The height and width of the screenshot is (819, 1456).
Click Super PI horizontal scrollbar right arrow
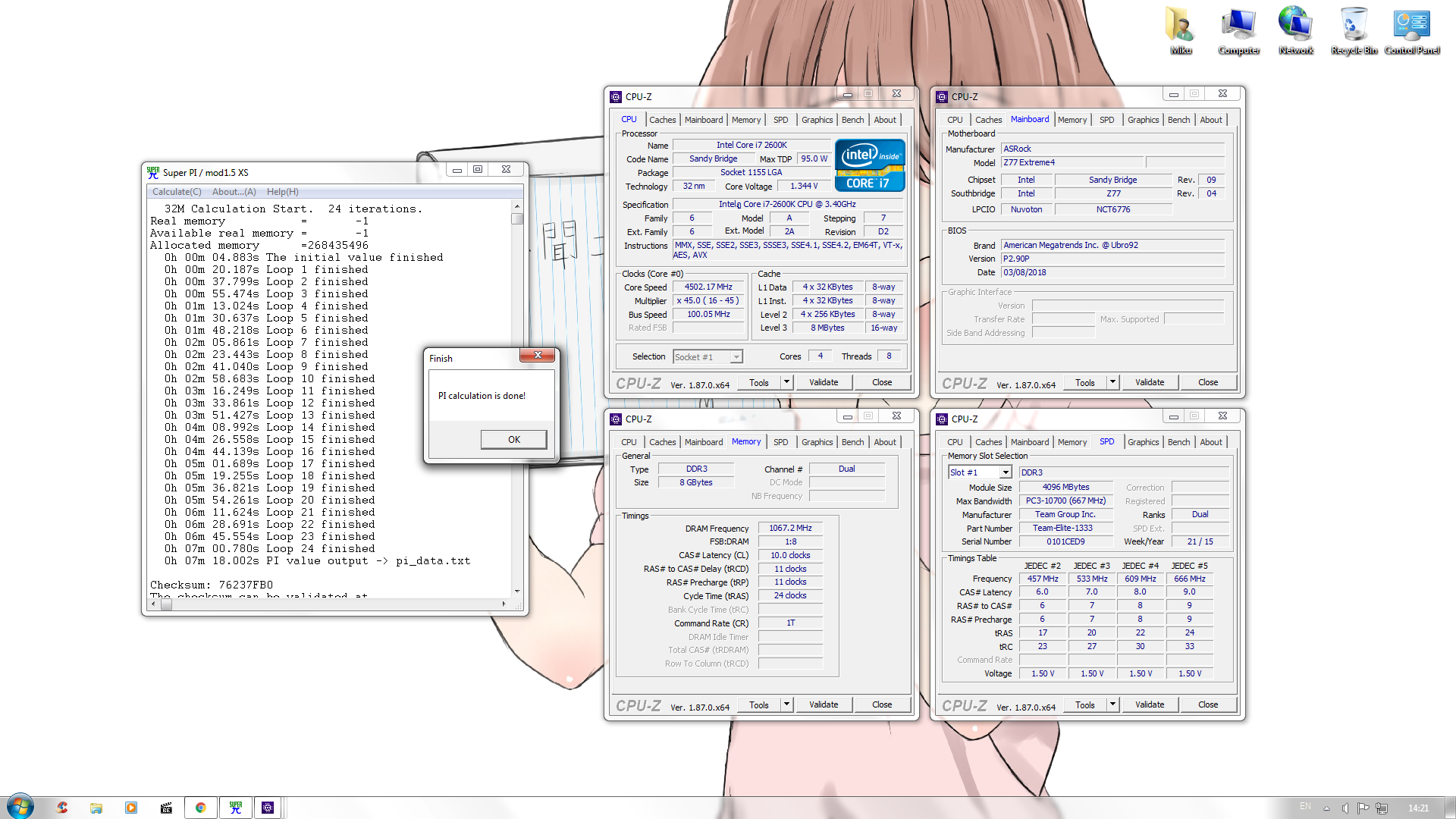pos(504,604)
